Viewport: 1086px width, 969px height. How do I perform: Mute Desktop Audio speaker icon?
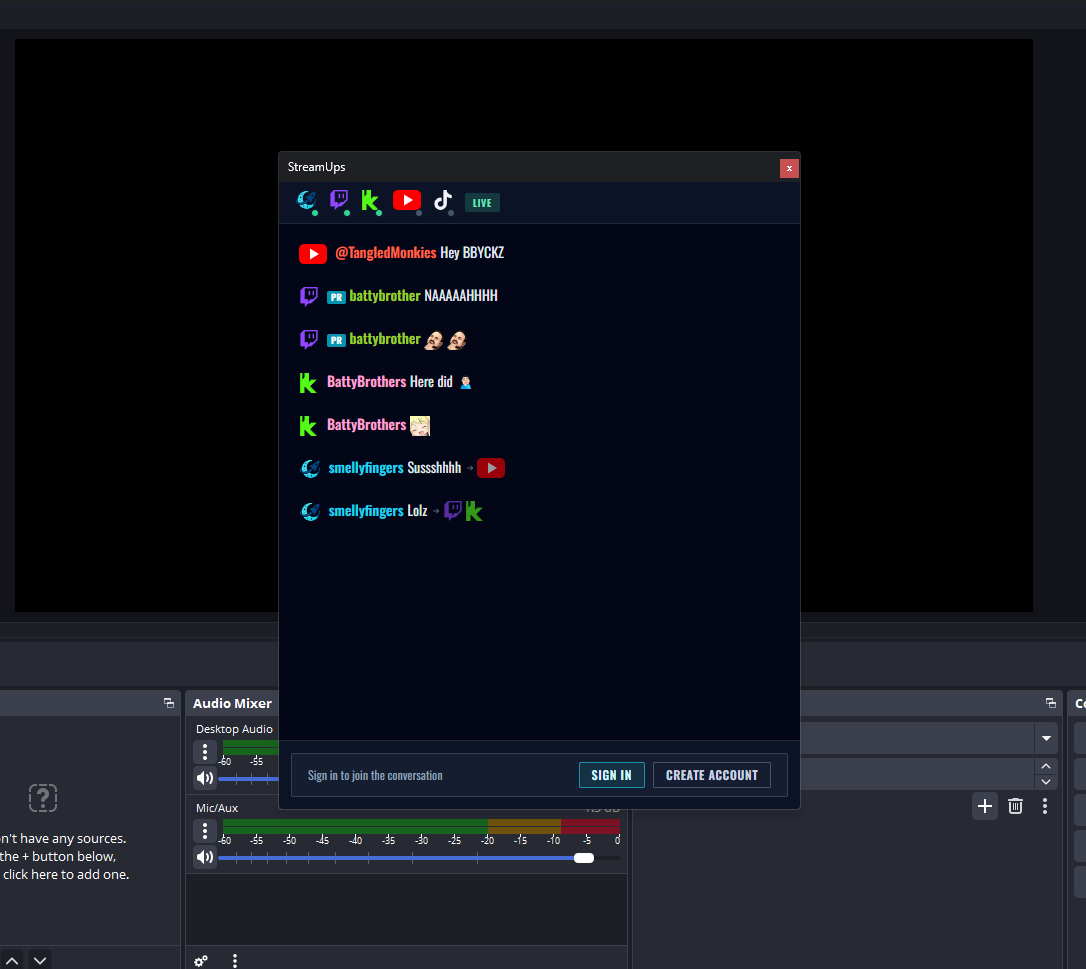click(204, 778)
